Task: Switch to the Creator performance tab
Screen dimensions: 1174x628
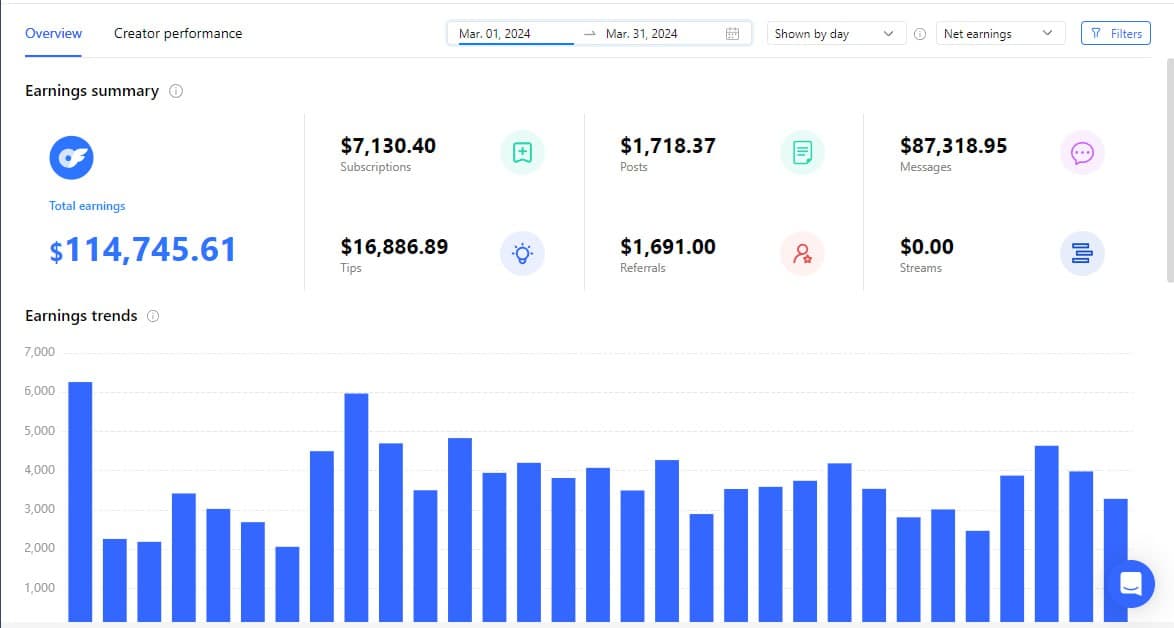Action: [178, 33]
